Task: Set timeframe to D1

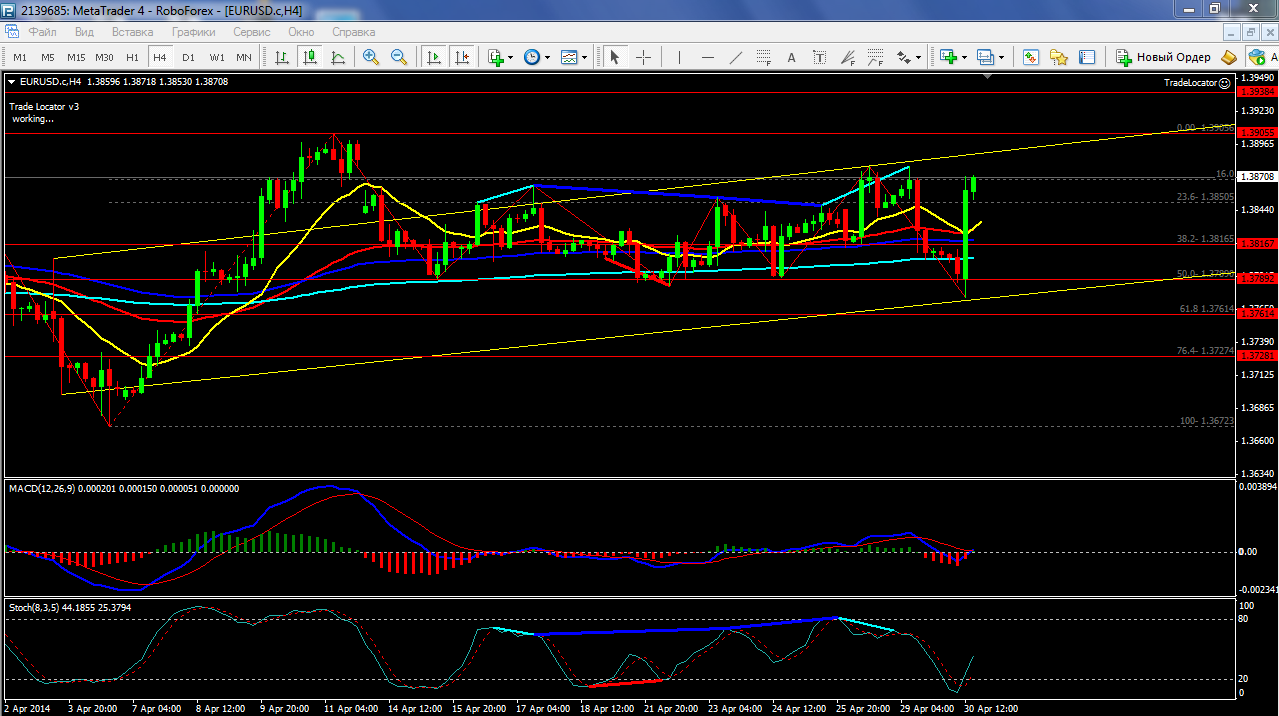Action: pyautogui.click(x=188, y=57)
